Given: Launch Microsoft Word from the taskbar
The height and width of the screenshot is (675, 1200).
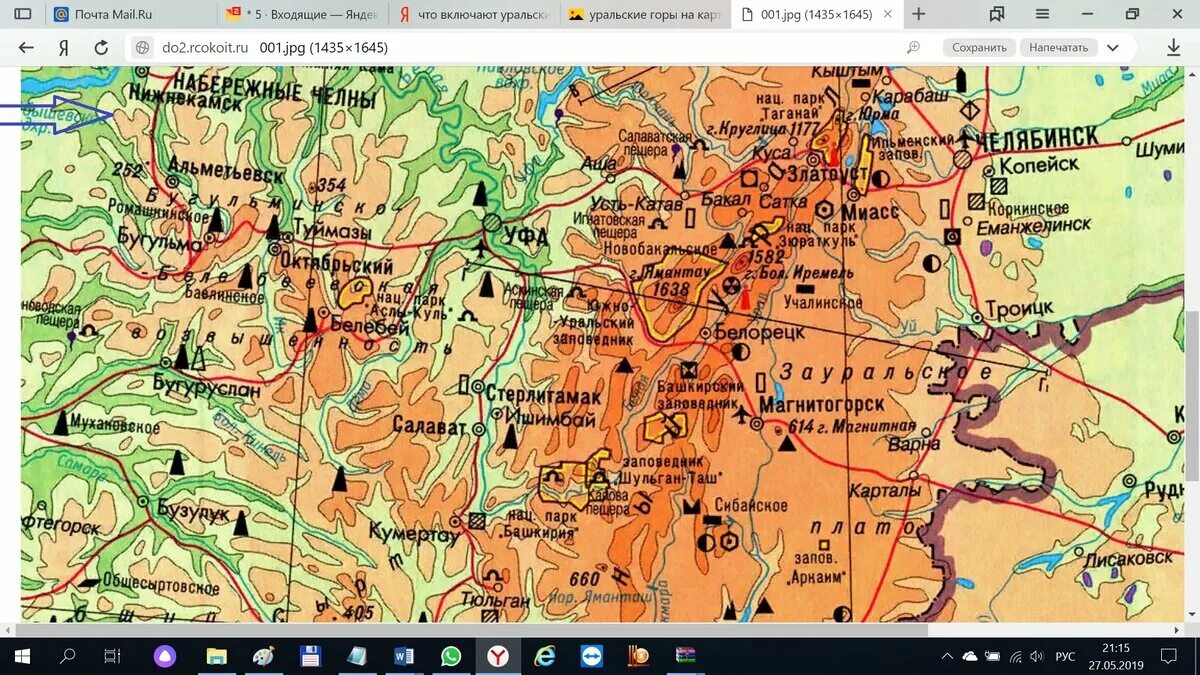Looking at the screenshot, I should (404, 657).
